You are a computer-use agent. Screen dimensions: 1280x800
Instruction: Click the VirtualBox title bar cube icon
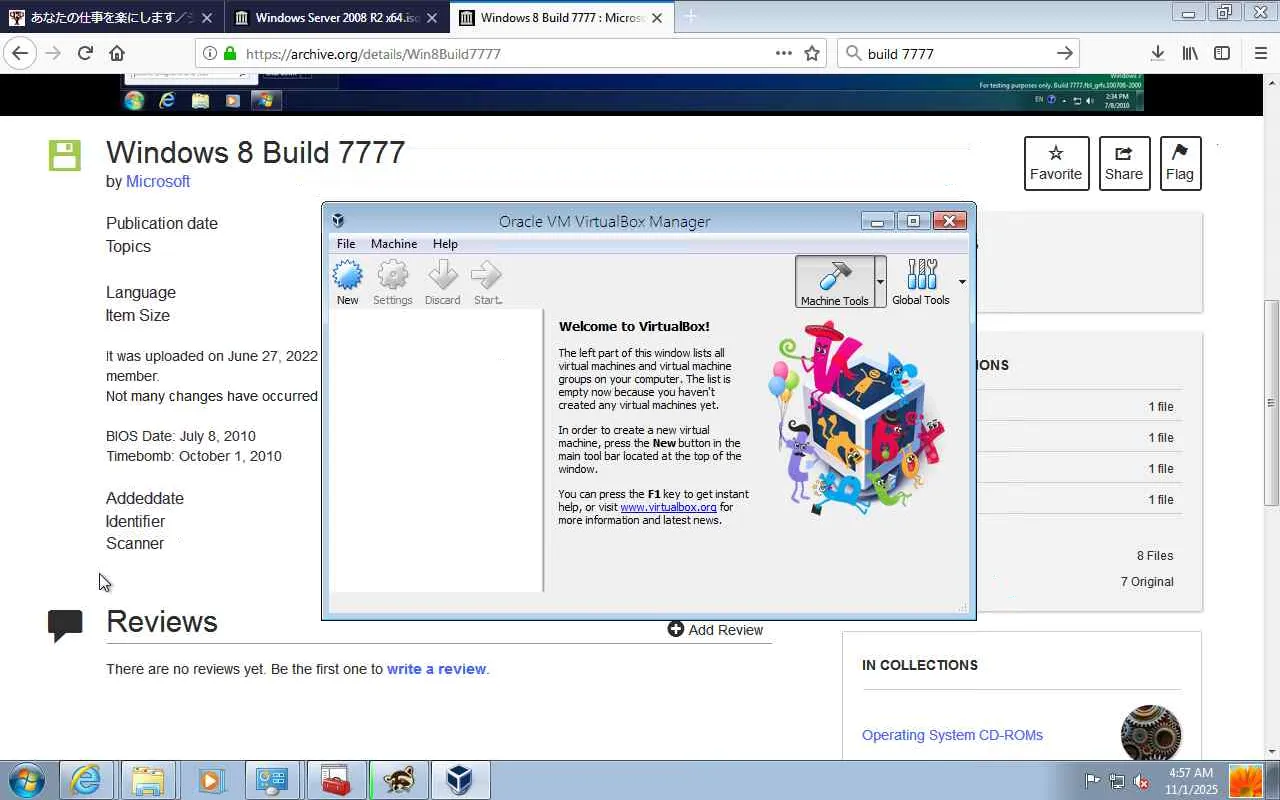[338, 221]
